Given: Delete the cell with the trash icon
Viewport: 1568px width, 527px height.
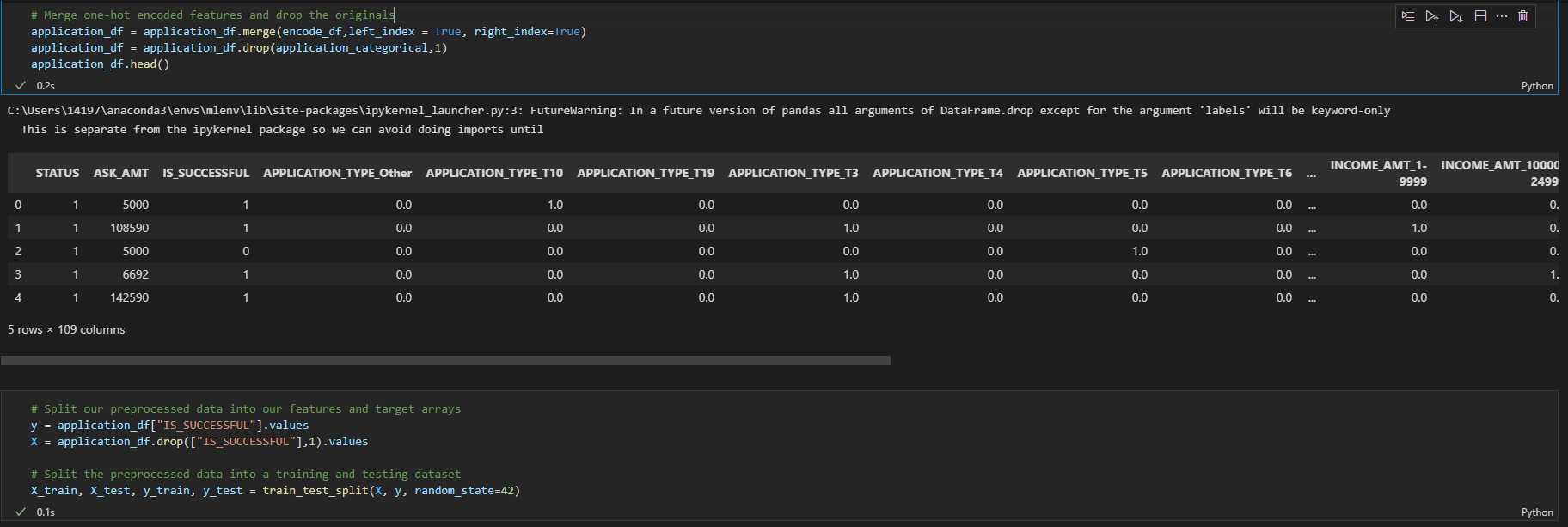Looking at the screenshot, I should (x=1523, y=16).
